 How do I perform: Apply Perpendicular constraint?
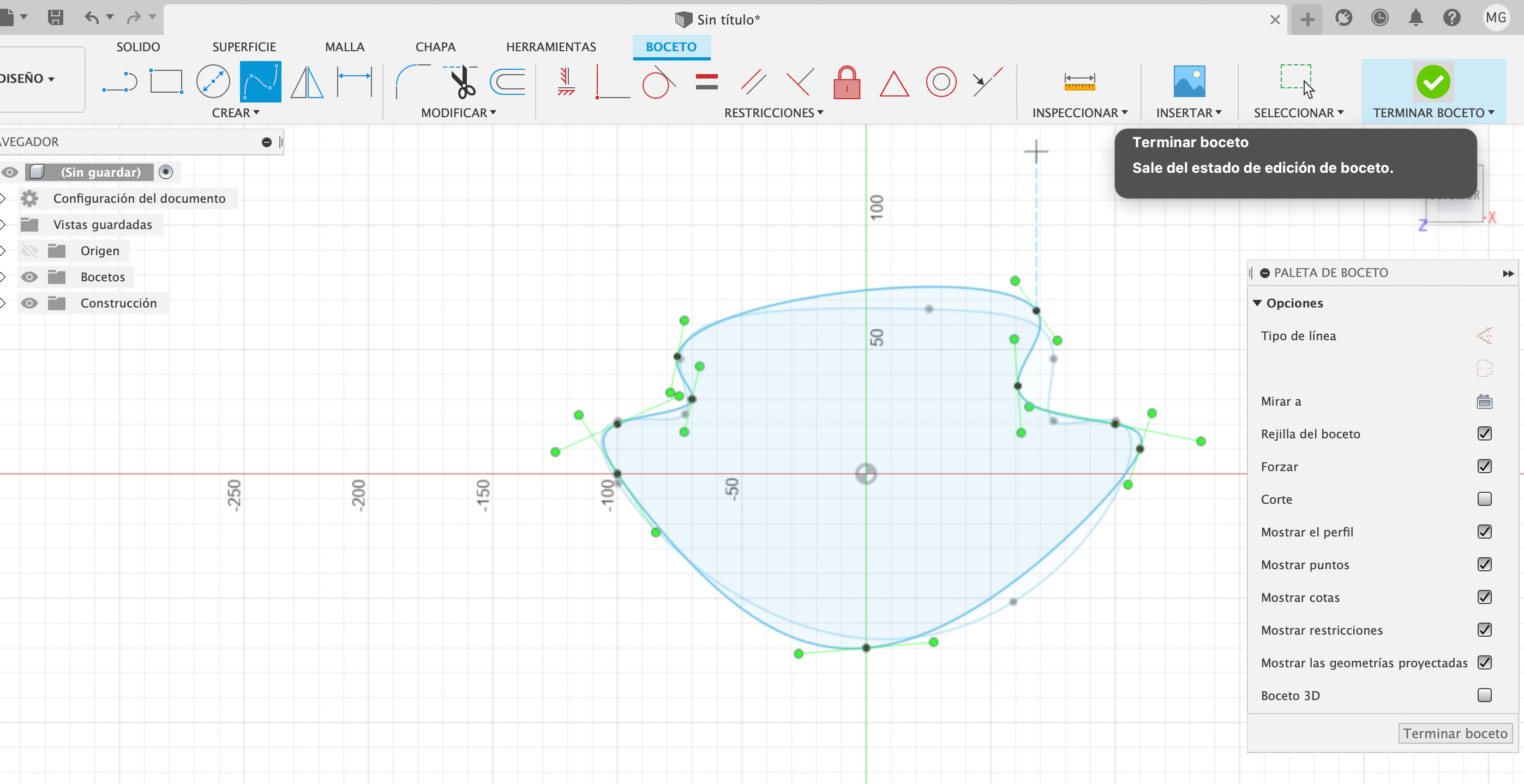[800, 82]
